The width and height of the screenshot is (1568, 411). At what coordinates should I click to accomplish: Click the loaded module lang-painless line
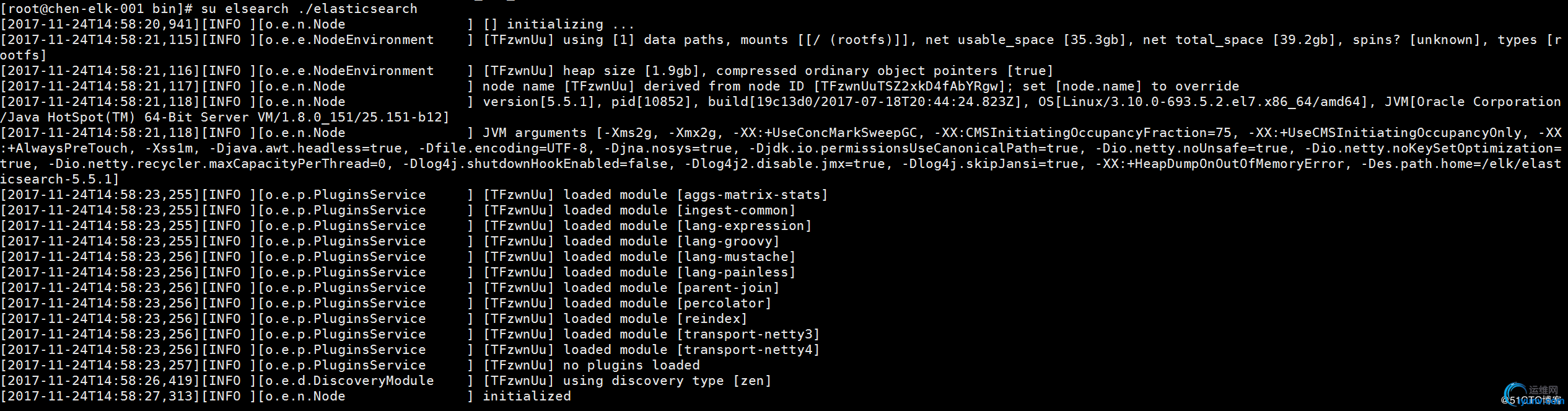click(x=398, y=272)
